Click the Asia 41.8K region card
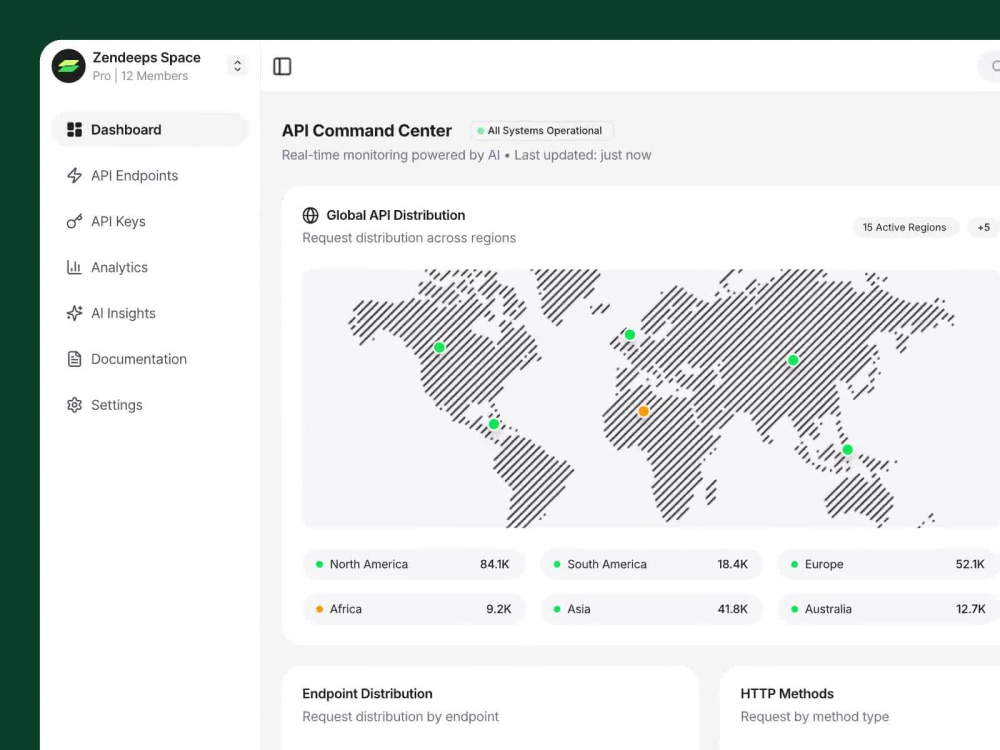1000x750 pixels. (651, 609)
